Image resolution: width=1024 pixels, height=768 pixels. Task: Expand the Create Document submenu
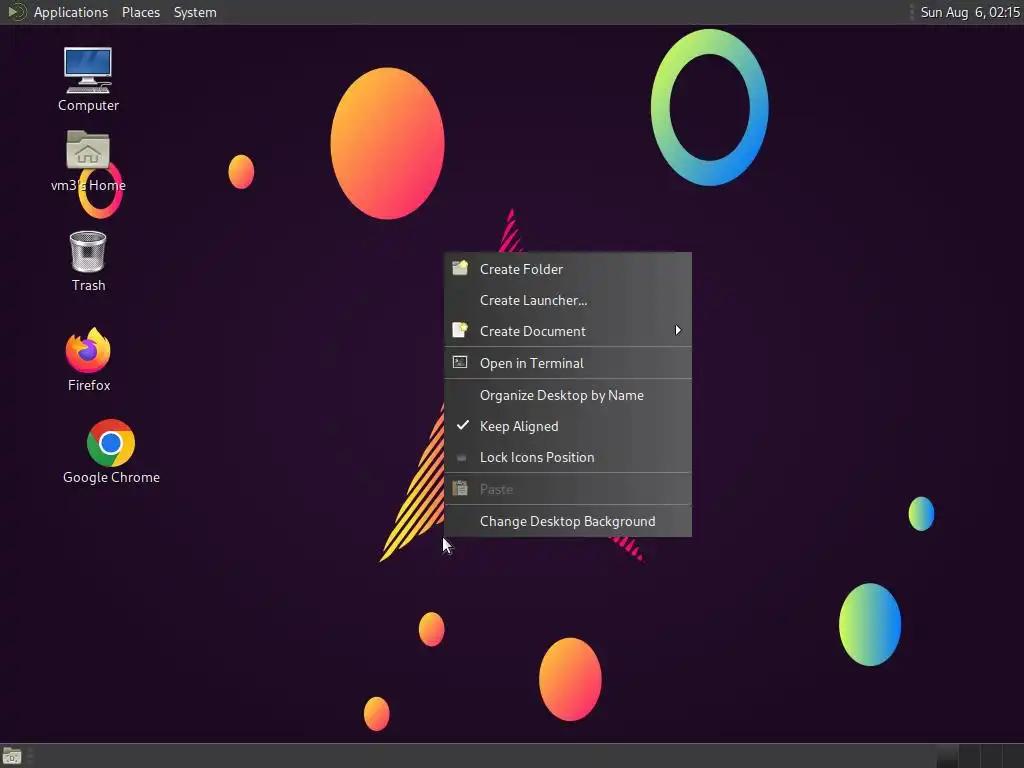click(568, 331)
